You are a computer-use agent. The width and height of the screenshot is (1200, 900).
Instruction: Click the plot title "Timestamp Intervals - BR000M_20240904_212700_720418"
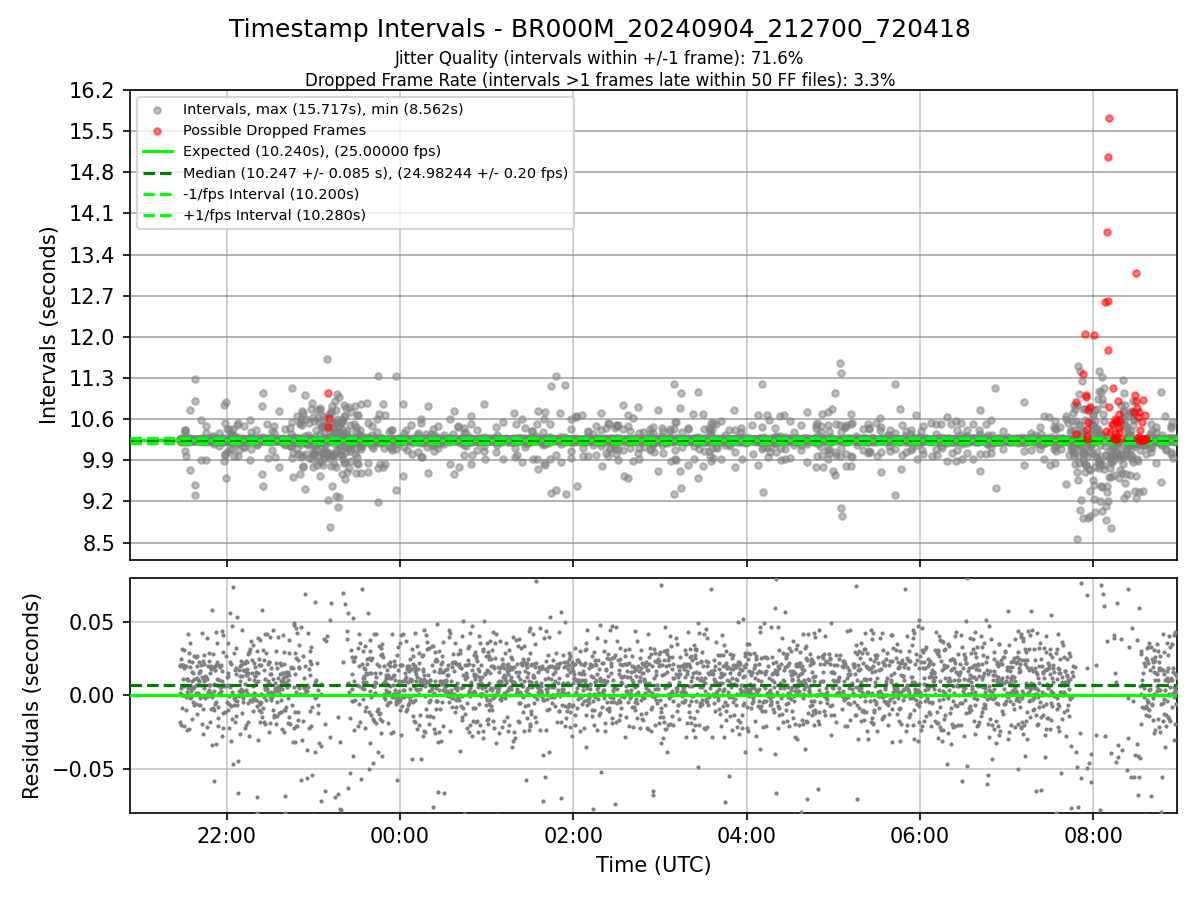pyautogui.click(x=599, y=29)
